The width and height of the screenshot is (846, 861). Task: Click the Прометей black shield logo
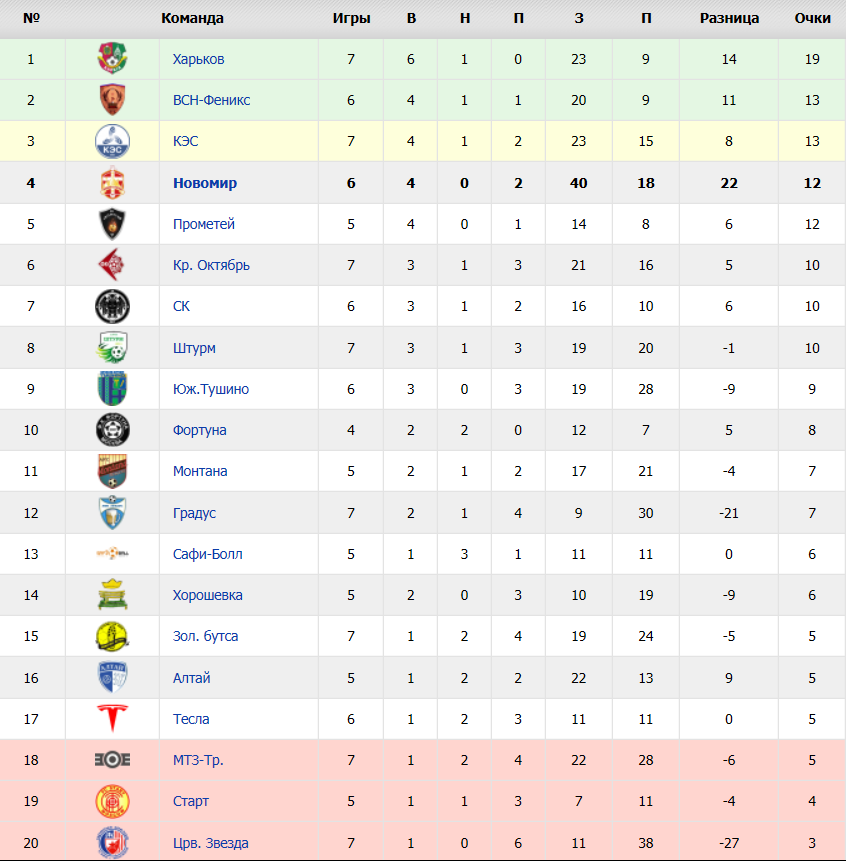(113, 224)
